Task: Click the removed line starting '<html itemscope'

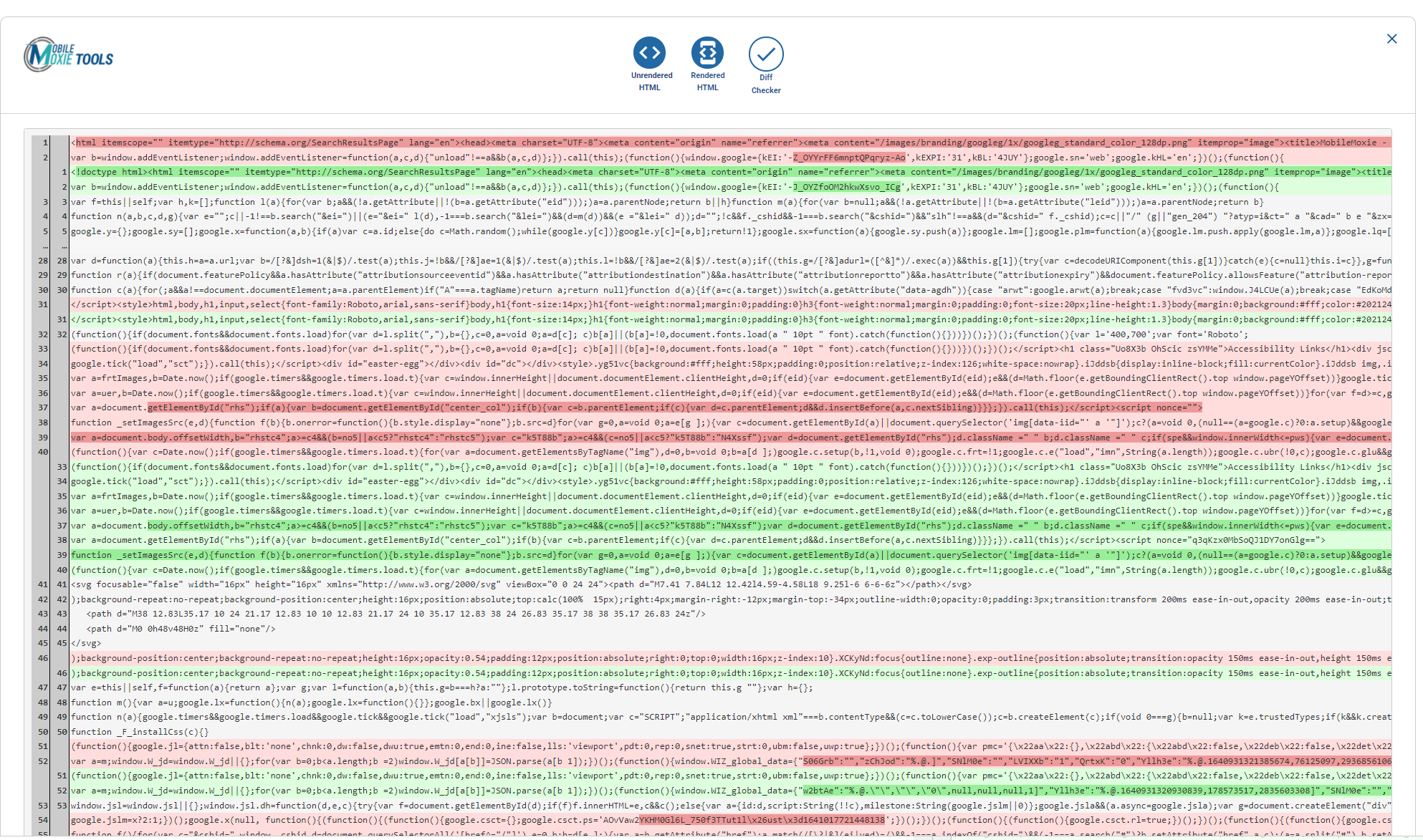Action: click(x=731, y=143)
